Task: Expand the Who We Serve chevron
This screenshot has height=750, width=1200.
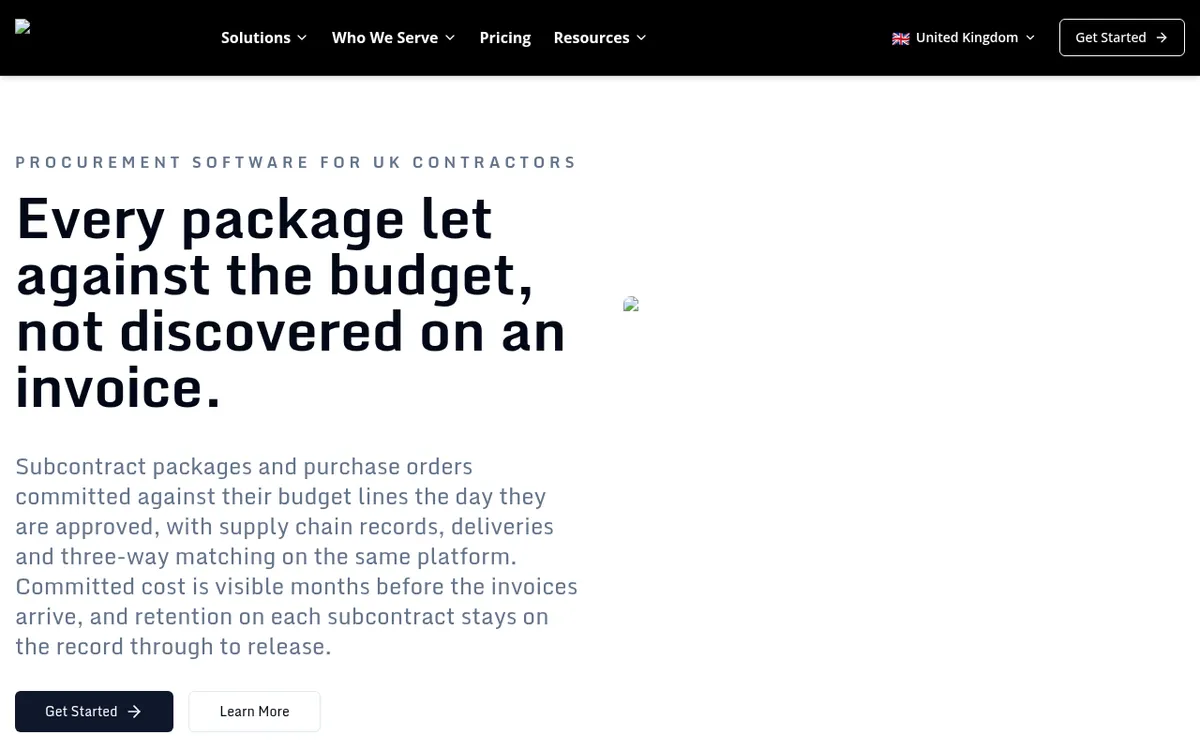Action: click(450, 38)
